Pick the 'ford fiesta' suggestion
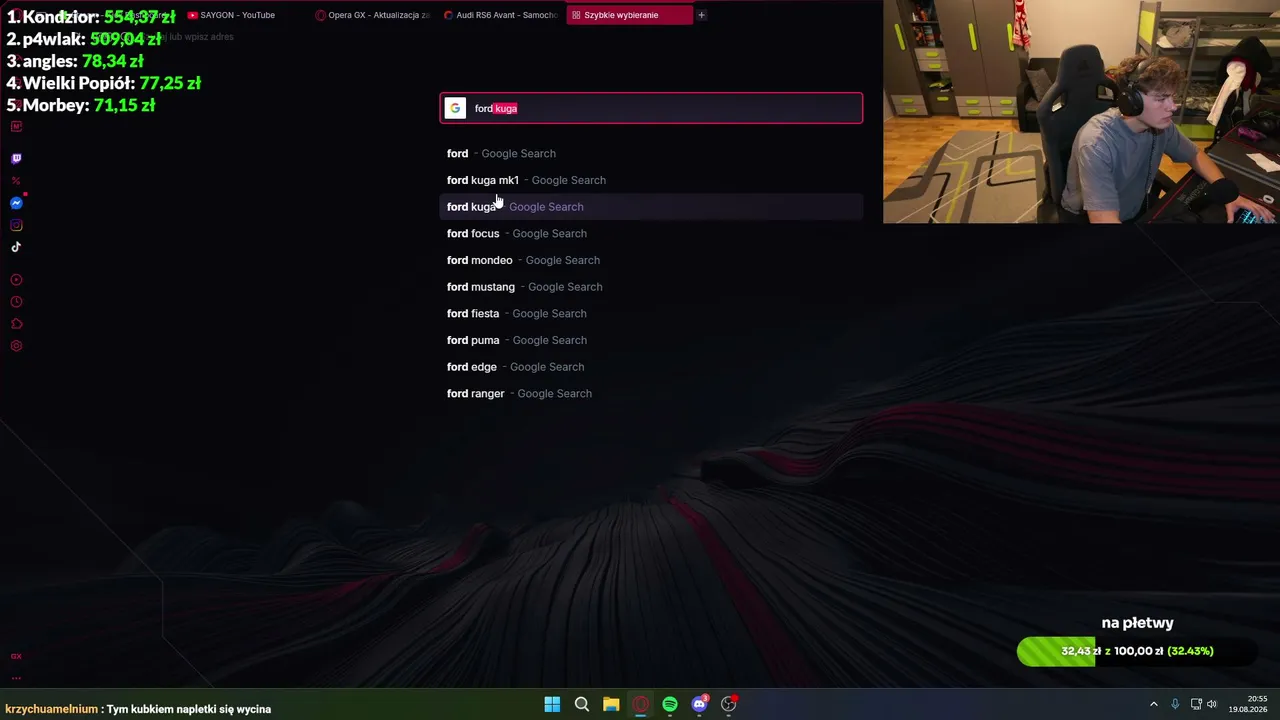The width and height of the screenshot is (1280, 720). click(651, 313)
